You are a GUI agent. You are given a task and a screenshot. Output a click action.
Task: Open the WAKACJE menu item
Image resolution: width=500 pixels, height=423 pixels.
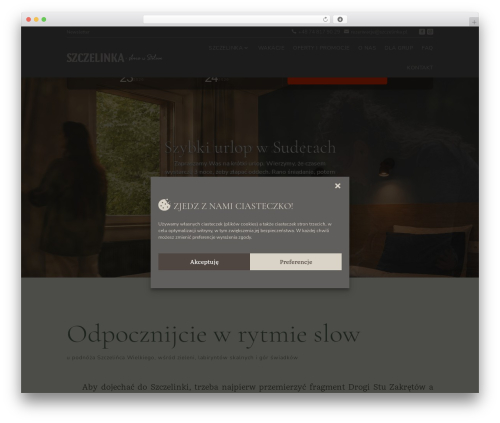pos(271,48)
